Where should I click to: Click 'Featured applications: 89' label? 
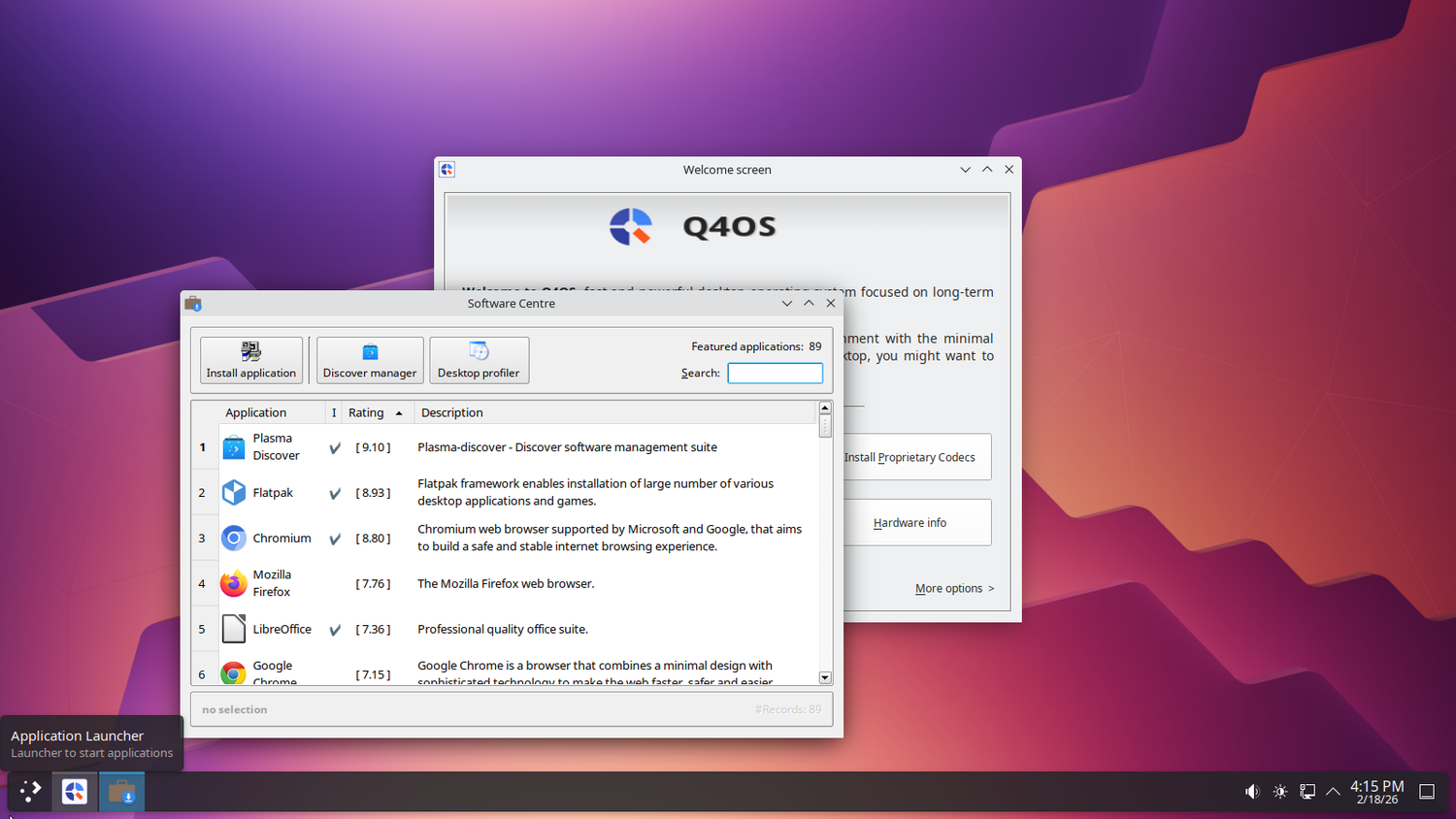(x=756, y=346)
